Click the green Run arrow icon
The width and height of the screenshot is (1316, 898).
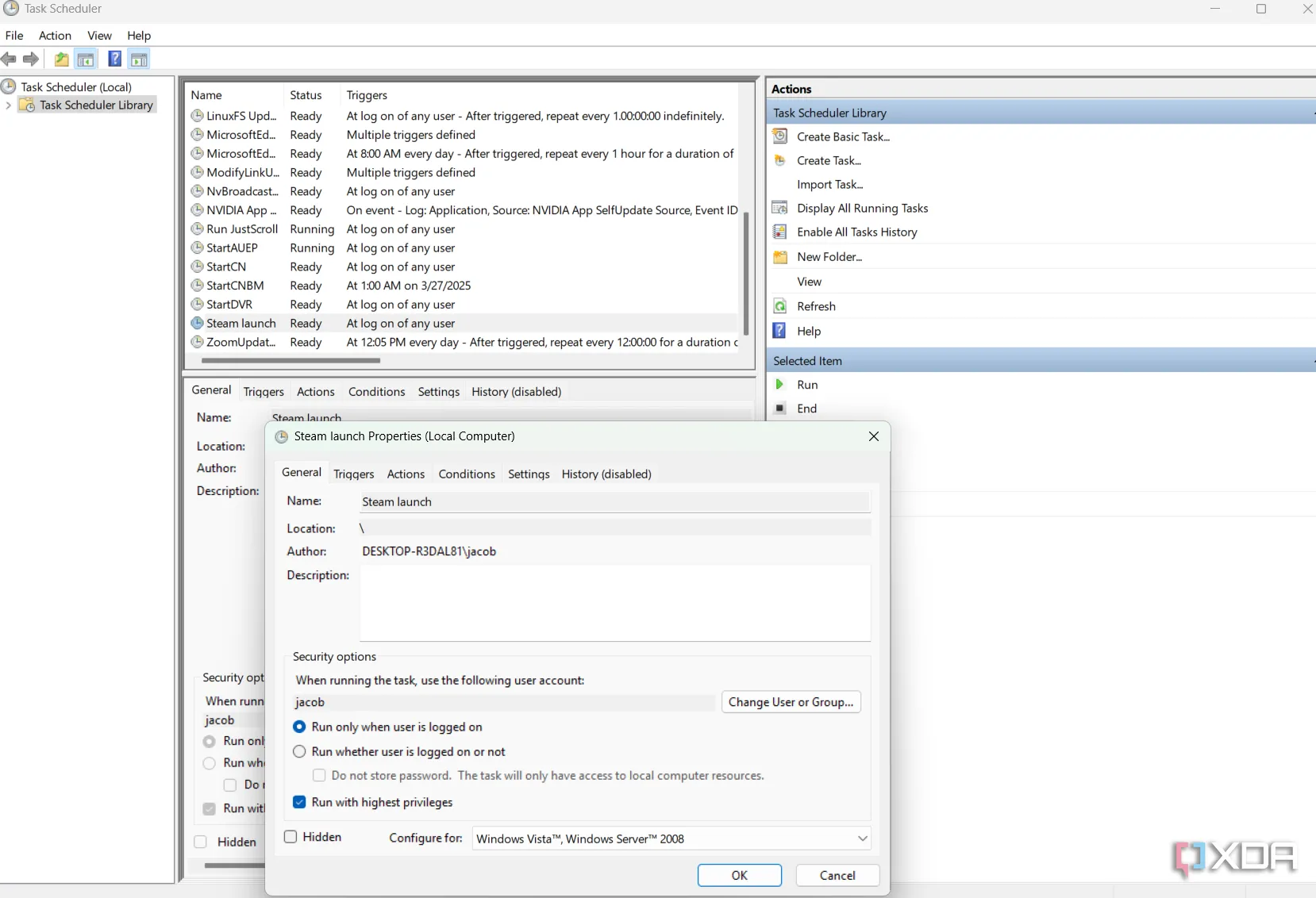(x=780, y=385)
